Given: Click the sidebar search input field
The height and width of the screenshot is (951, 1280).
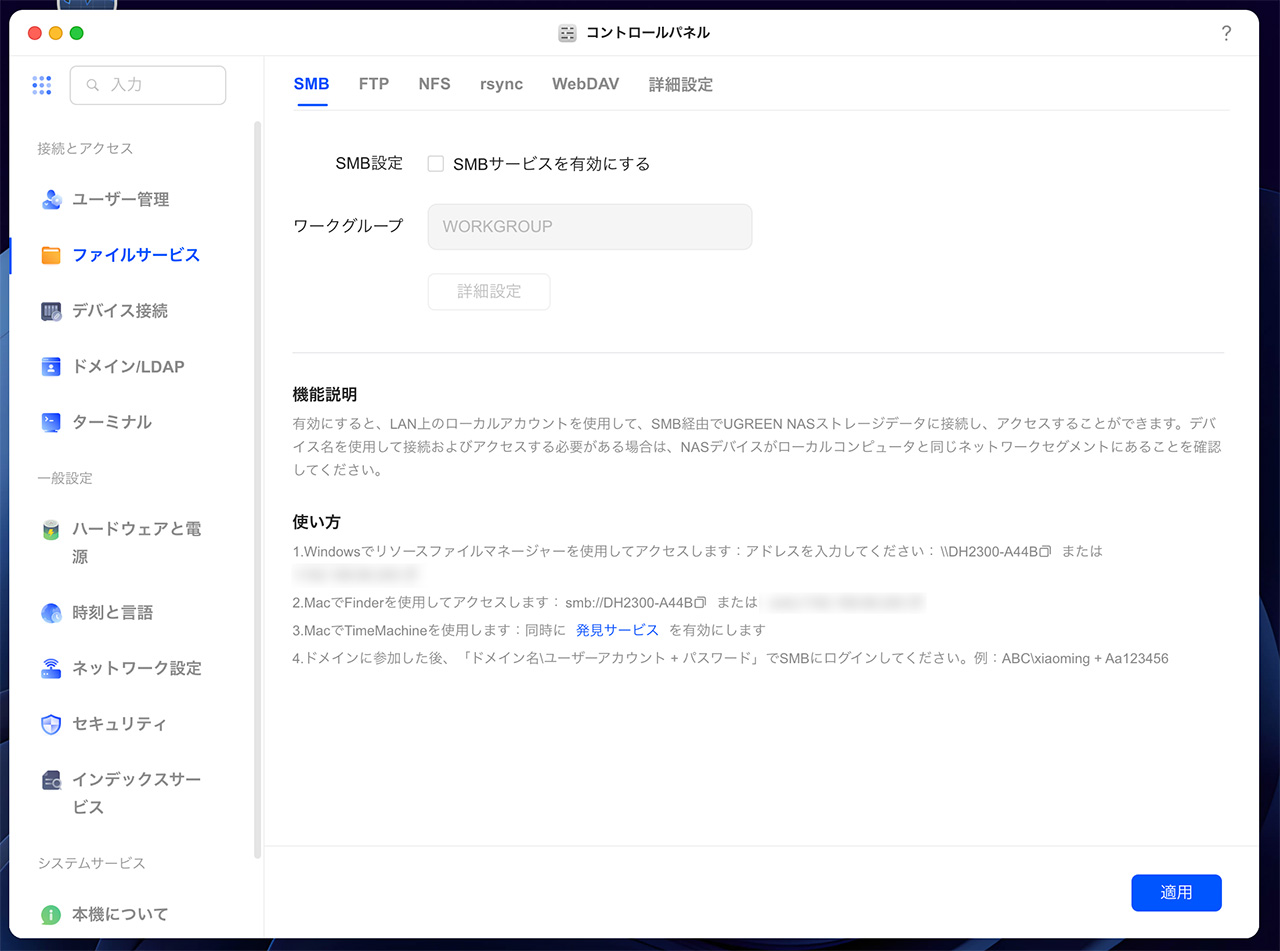Looking at the screenshot, I should pyautogui.click(x=147, y=85).
